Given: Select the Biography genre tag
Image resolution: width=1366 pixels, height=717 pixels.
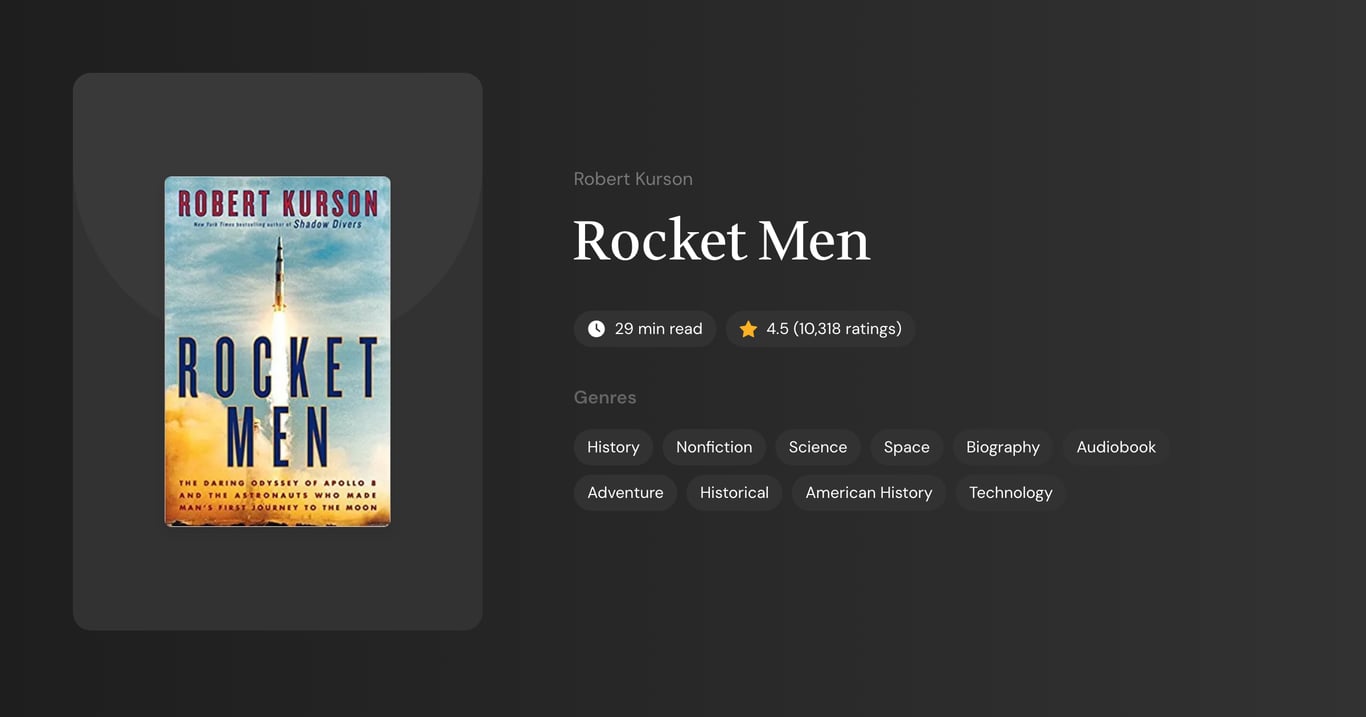Looking at the screenshot, I should click(x=1002, y=447).
